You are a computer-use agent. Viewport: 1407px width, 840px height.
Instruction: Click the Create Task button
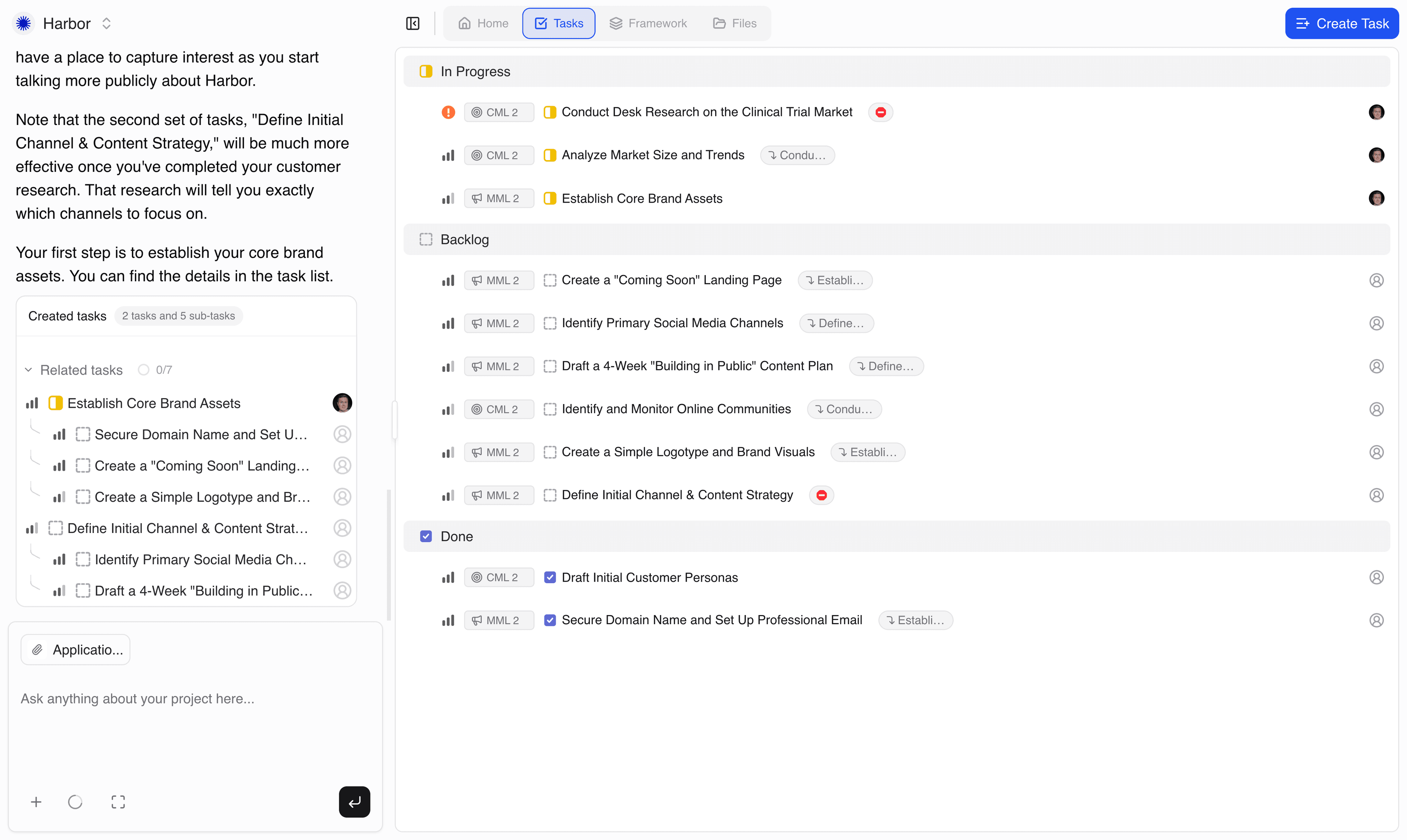(1342, 23)
